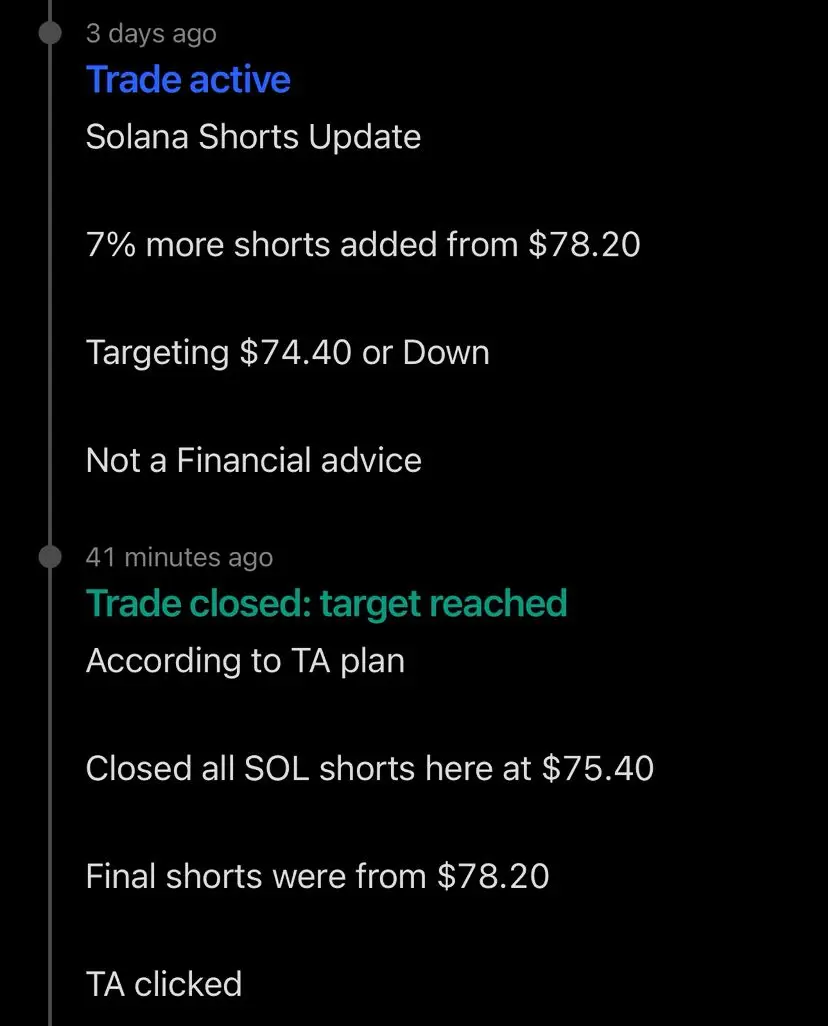Viewport: 828px width, 1026px height.
Task: Click the 'According to TA plan' line
Action: point(245,661)
